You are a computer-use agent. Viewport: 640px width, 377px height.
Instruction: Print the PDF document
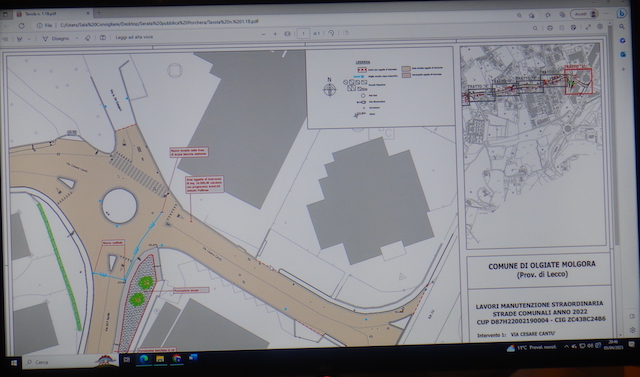pyautogui.click(x=549, y=28)
